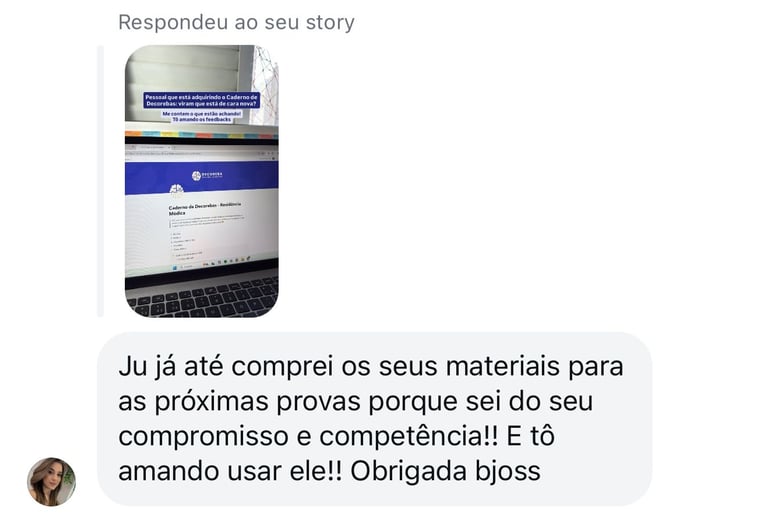The width and height of the screenshot is (768, 517).
Task: Click the word 'Obrigada' in the message
Action: pyautogui.click(x=408, y=471)
